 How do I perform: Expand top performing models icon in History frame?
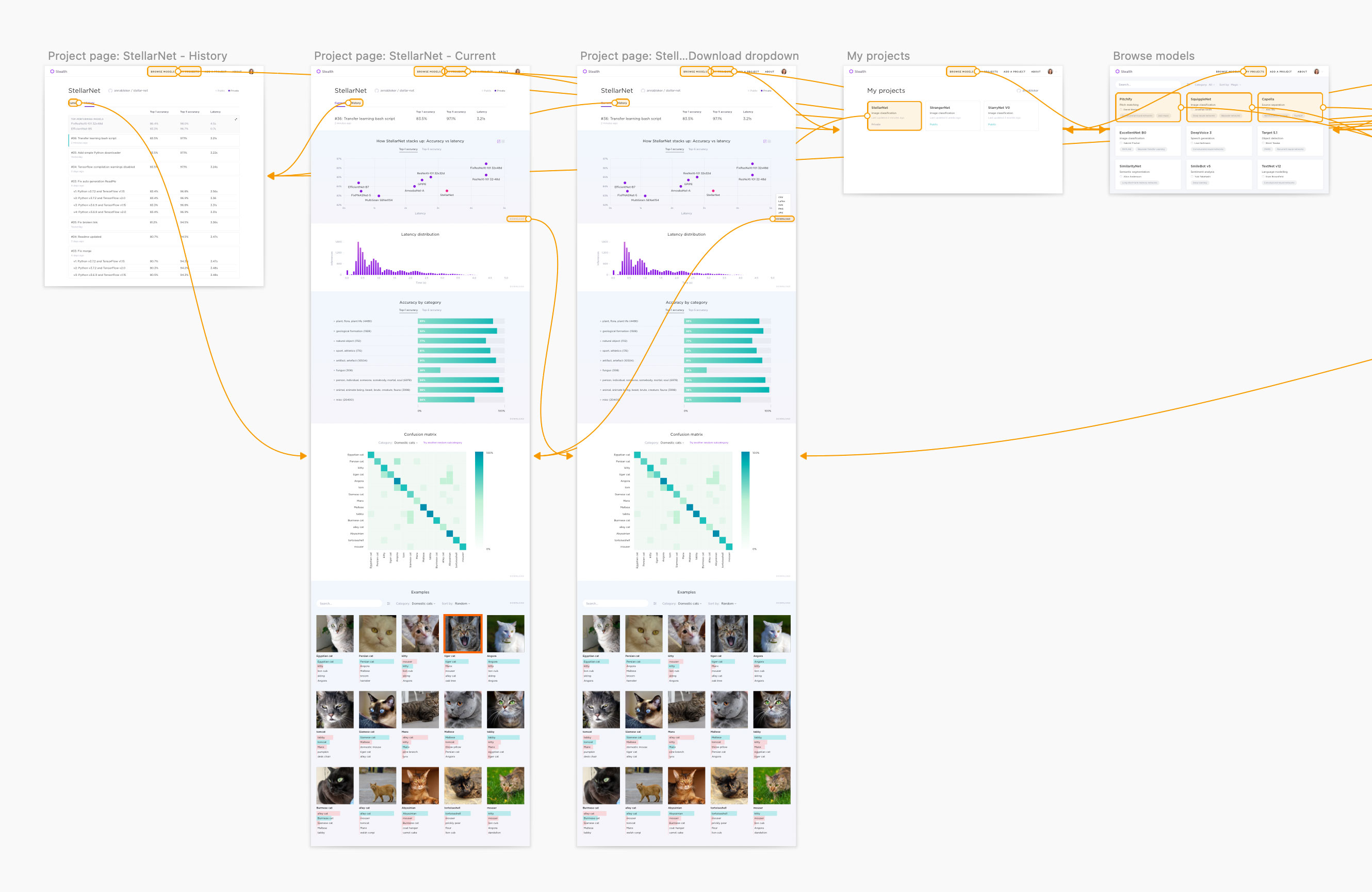[236, 119]
